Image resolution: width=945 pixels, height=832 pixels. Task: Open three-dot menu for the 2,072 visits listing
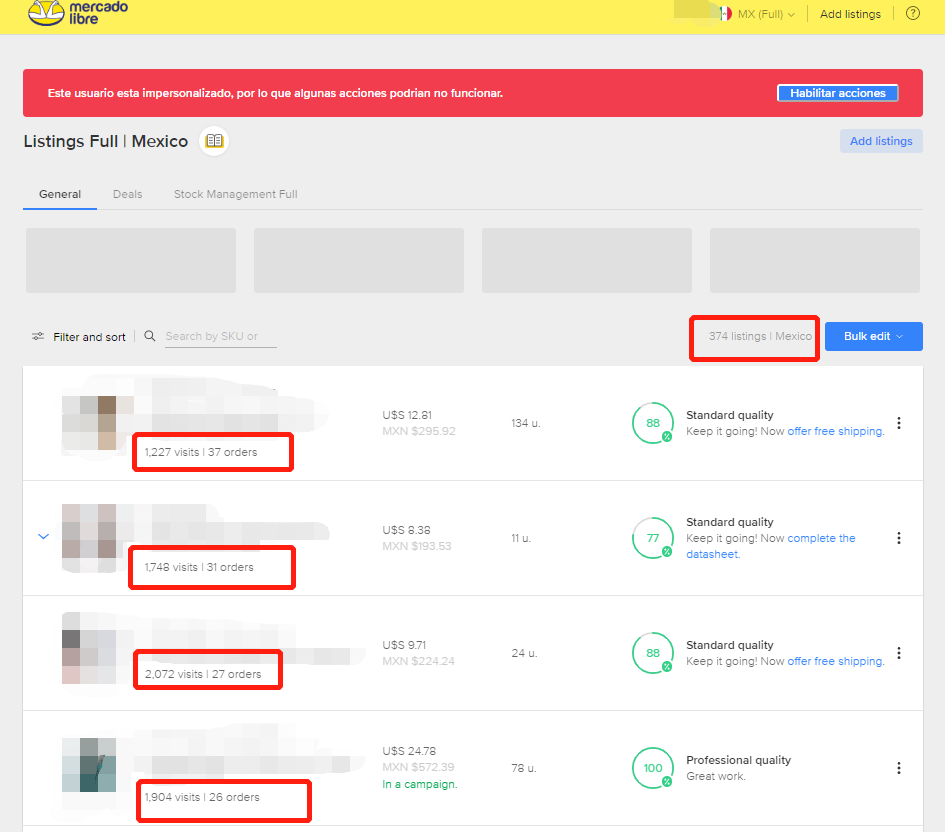(x=898, y=653)
